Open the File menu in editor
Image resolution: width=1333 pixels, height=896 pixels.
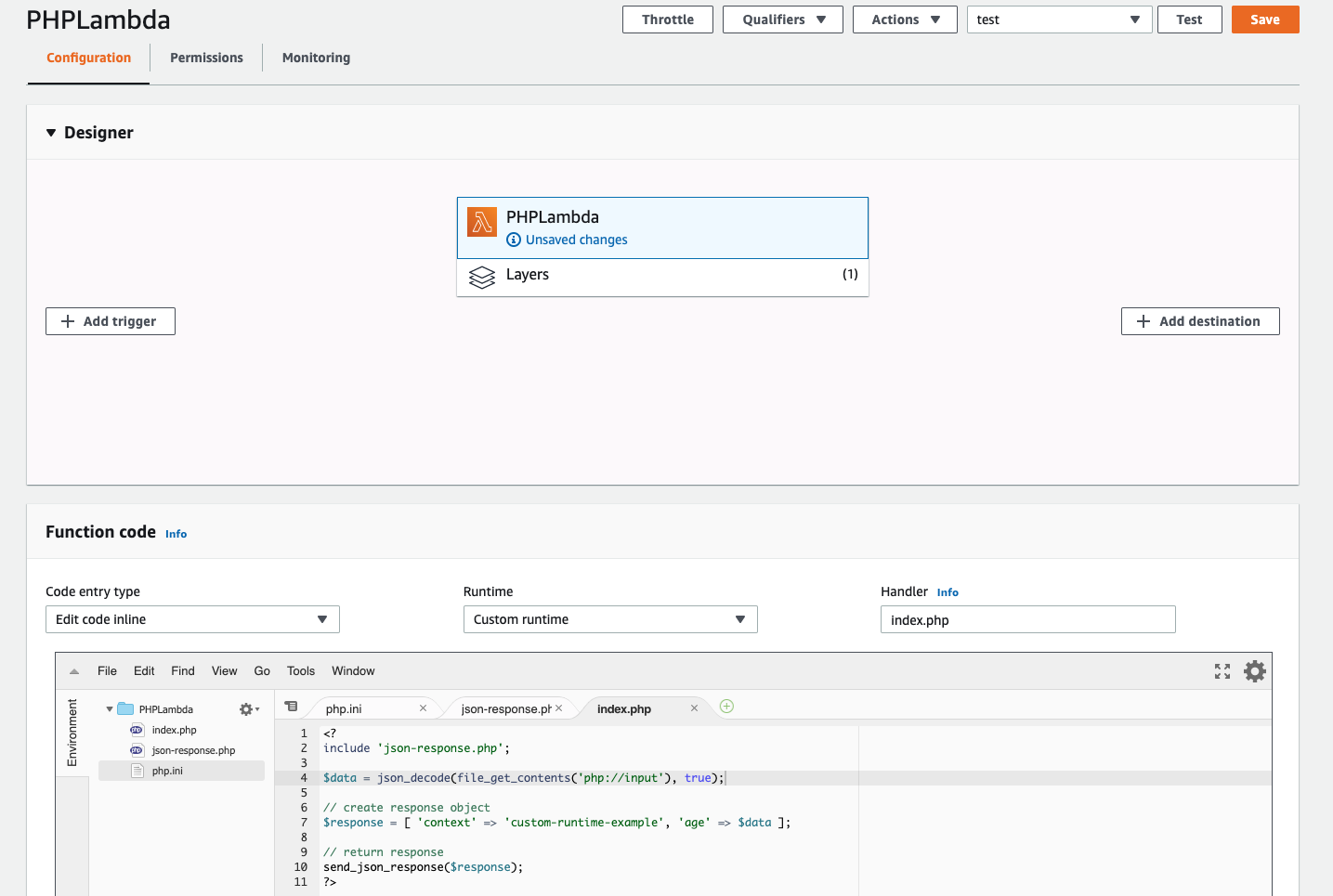[108, 671]
